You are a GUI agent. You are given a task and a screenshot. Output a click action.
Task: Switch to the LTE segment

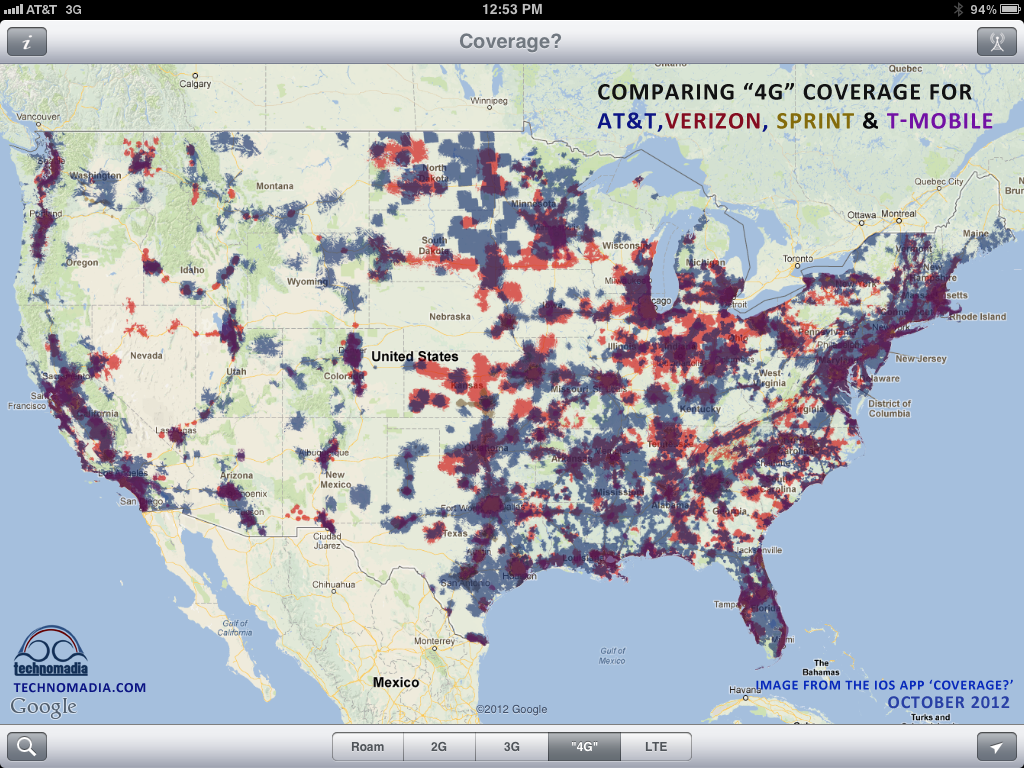point(655,747)
